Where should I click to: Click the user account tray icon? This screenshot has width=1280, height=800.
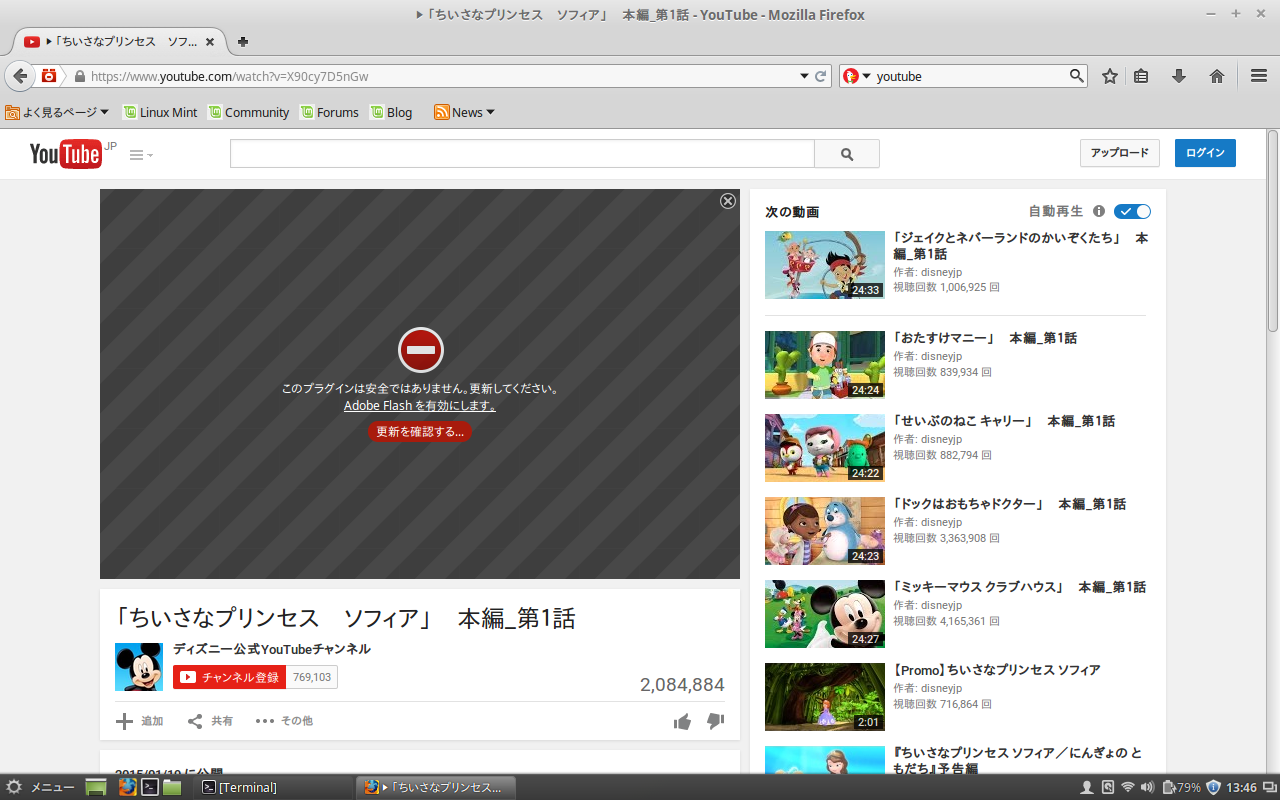pos(1088,787)
